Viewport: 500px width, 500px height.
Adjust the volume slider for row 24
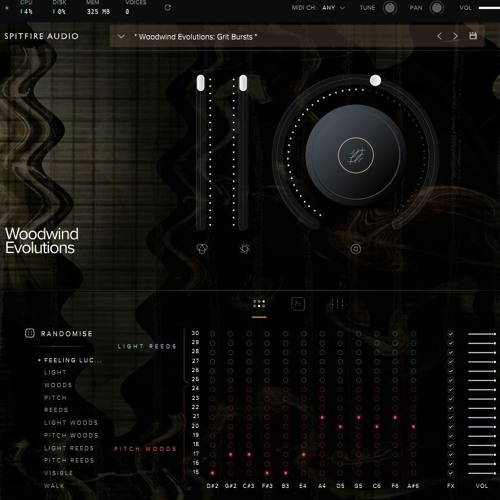(482, 389)
